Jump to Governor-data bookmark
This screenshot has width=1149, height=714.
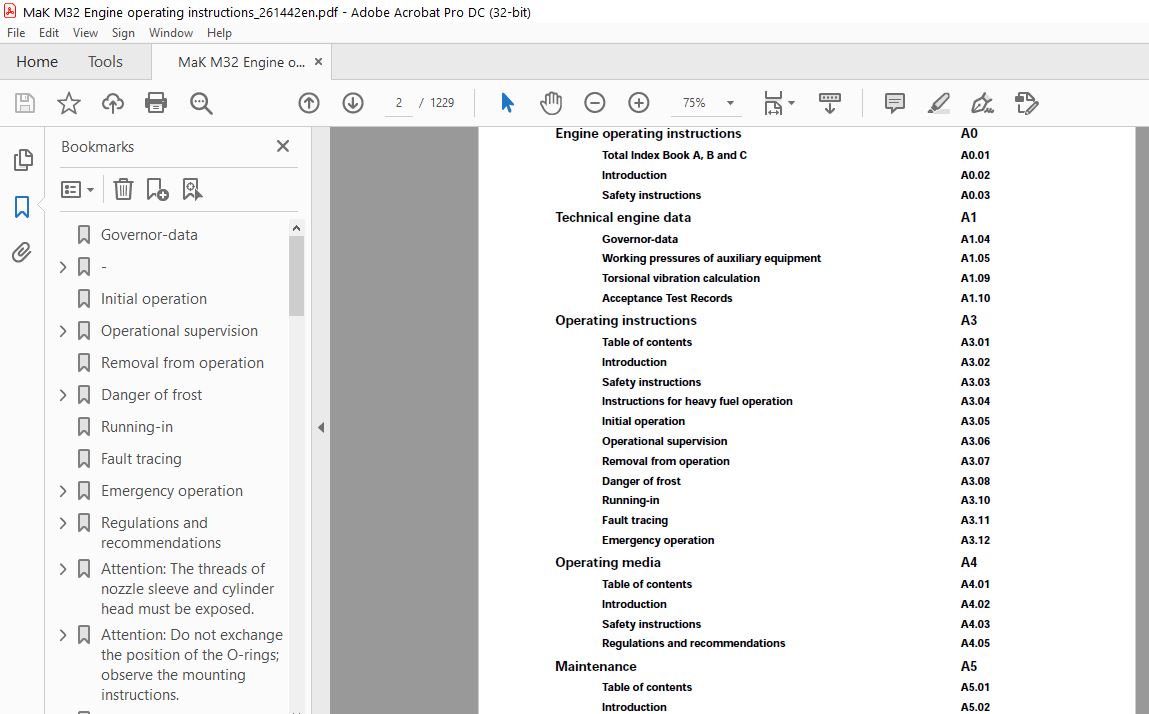(149, 235)
